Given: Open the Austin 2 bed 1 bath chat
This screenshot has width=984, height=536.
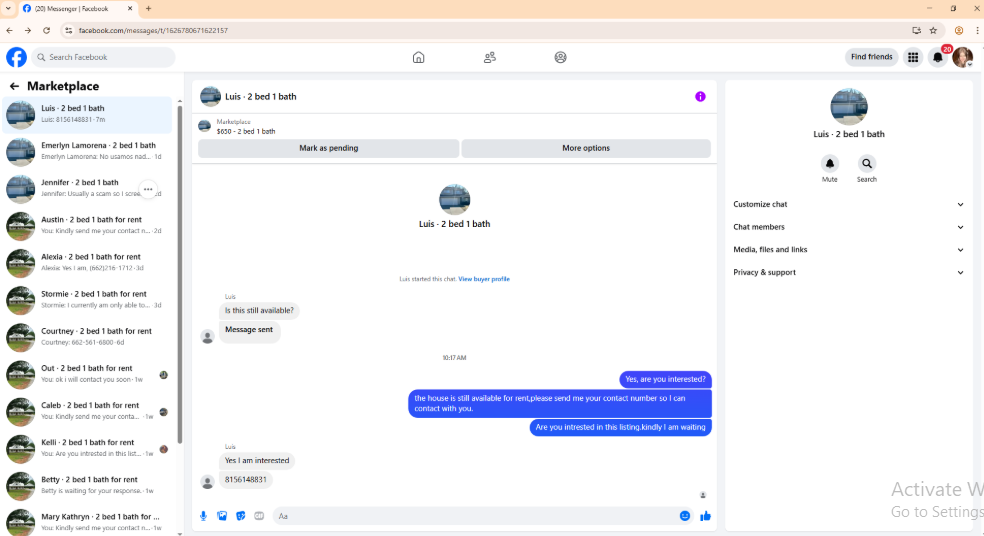Looking at the screenshot, I should pyautogui.click(x=87, y=225).
